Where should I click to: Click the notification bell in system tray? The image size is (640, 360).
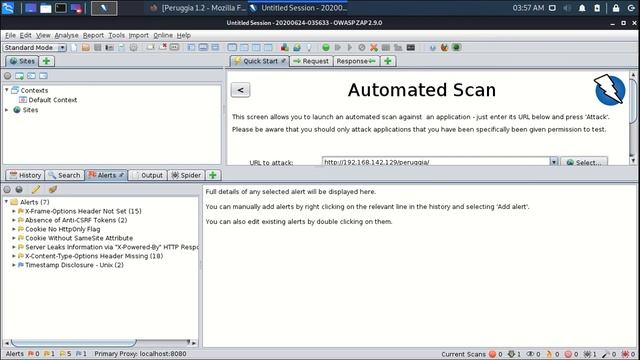(582, 8)
